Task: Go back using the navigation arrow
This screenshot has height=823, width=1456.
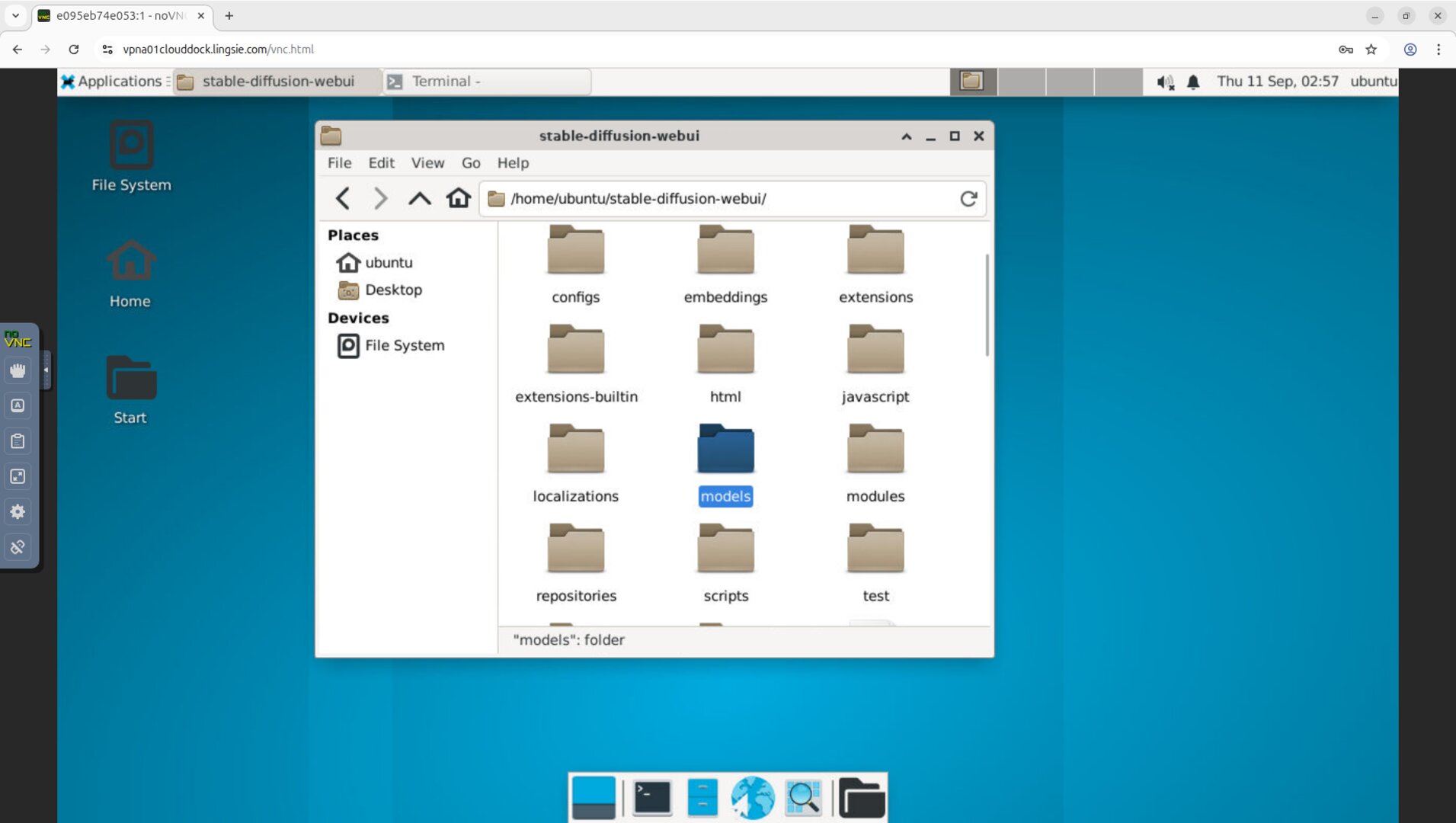Action: [x=341, y=198]
